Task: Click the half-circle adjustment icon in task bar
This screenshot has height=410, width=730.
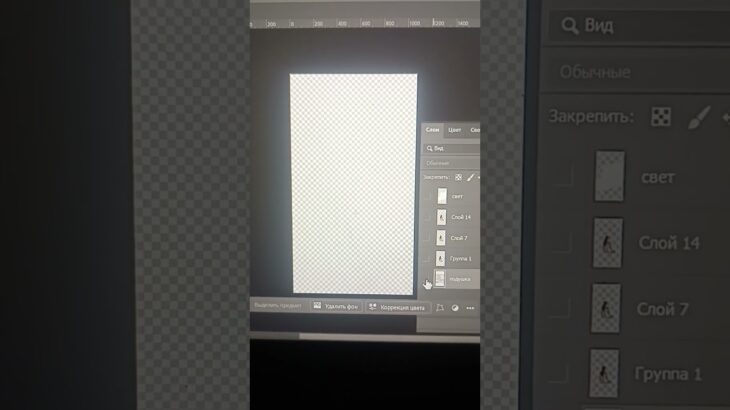Action: 455,308
